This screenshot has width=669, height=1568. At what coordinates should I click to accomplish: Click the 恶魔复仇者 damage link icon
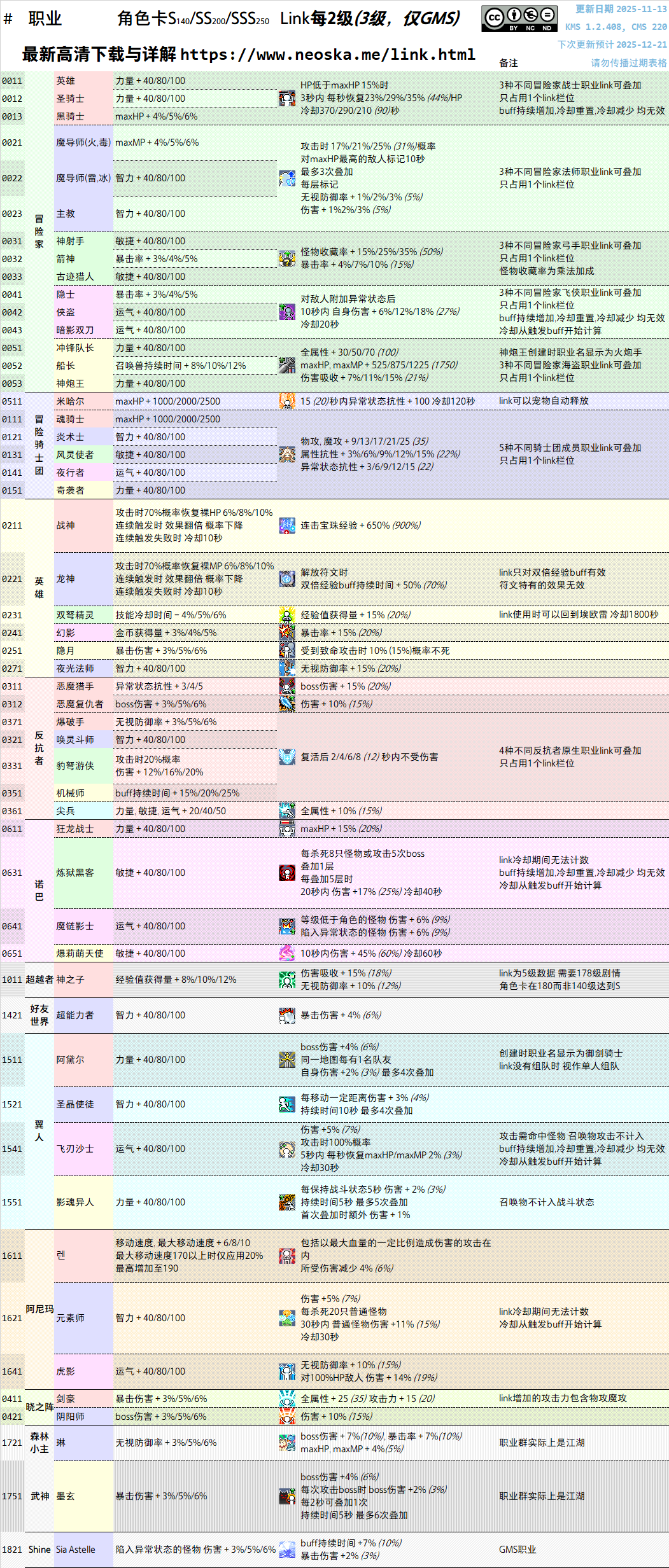pyautogui.click(x=287, y=704)
